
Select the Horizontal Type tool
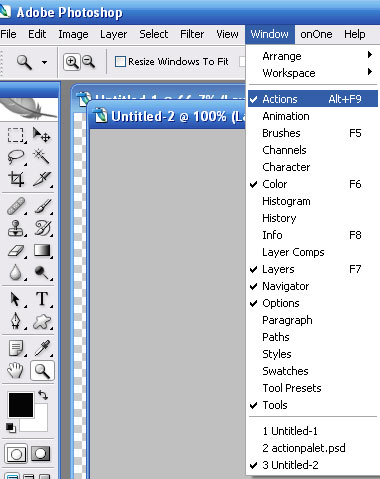tap(42, 299)
